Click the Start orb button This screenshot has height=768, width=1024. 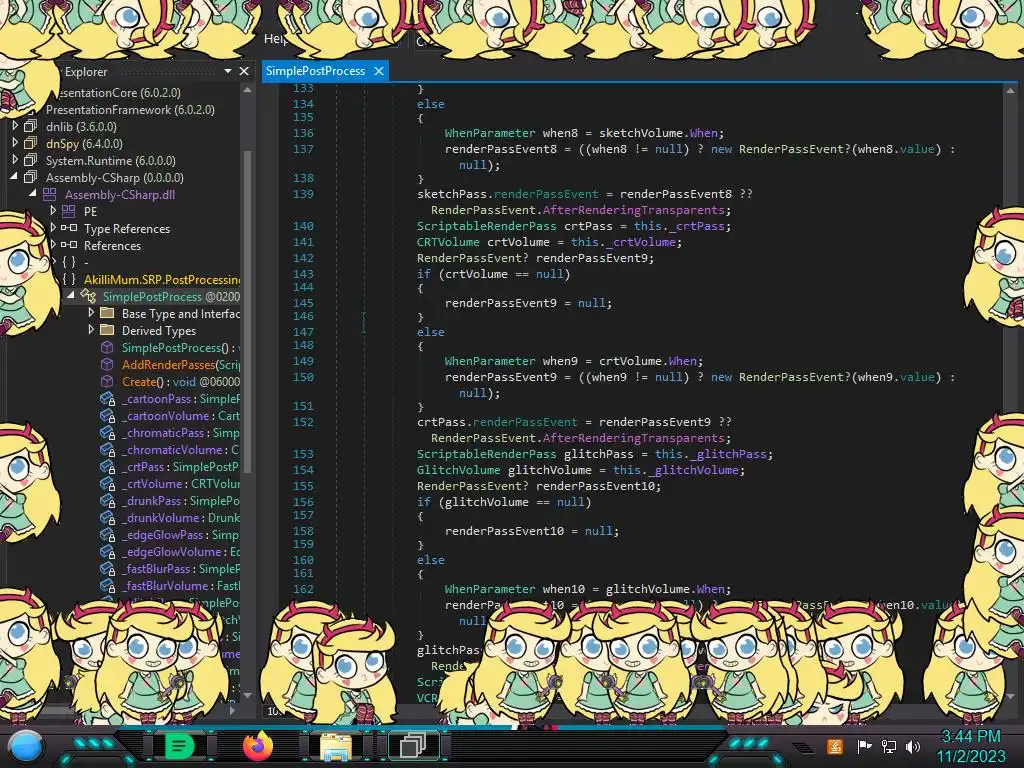pyautogui.click(x=25, y=747)
